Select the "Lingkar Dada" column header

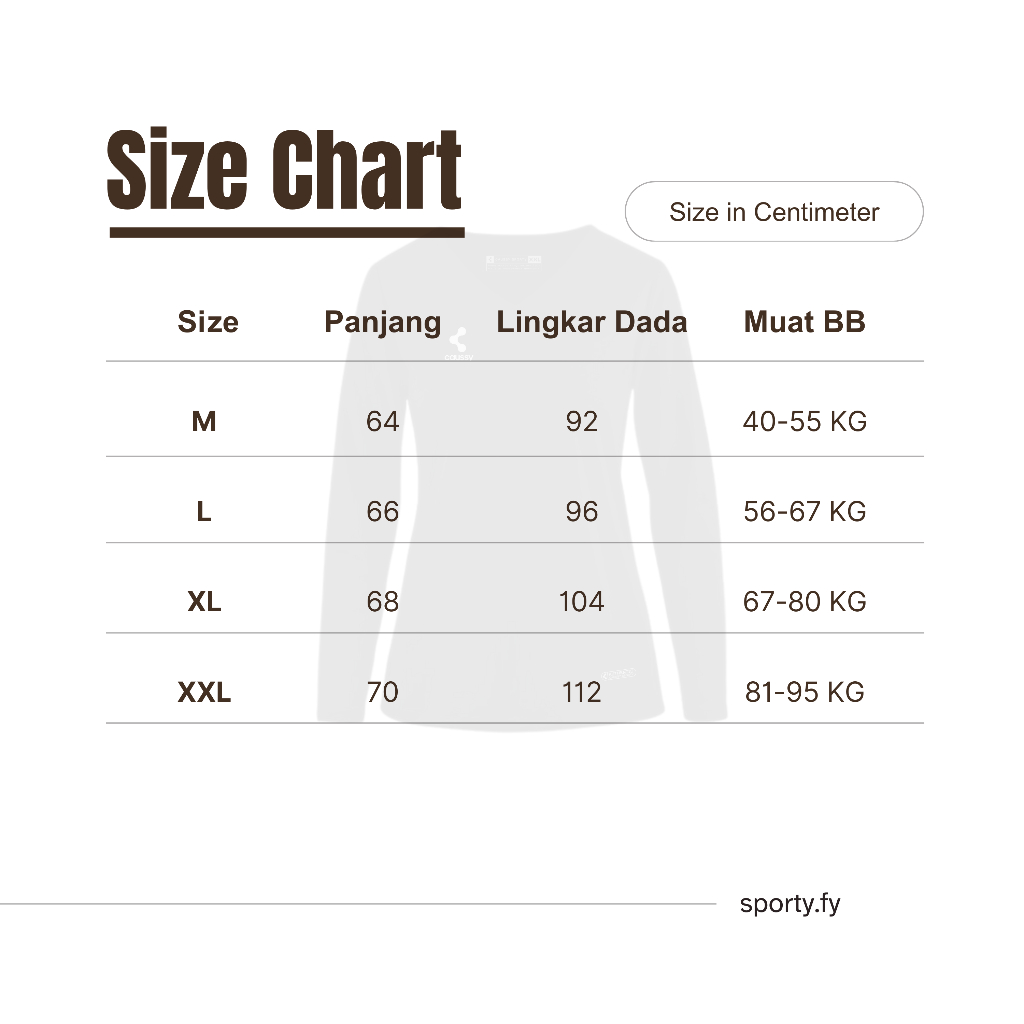pyautogui.click(x=592, y=322)
